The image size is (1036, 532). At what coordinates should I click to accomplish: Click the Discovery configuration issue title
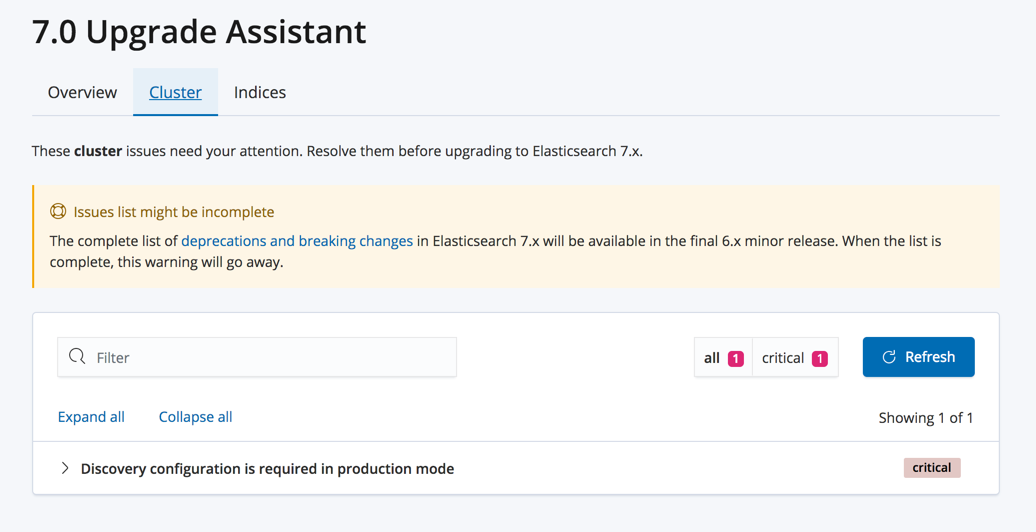click(267, 468)
